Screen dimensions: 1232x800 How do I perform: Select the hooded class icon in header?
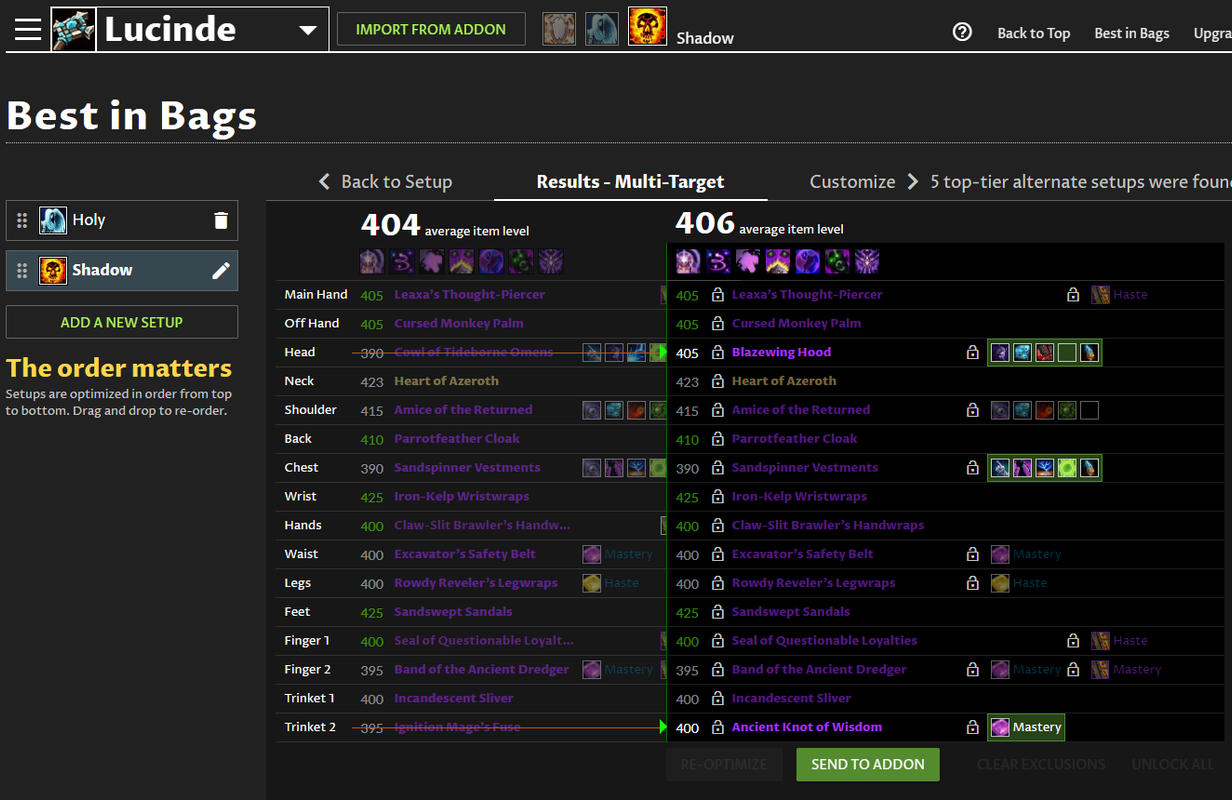[x=602, y=29]
